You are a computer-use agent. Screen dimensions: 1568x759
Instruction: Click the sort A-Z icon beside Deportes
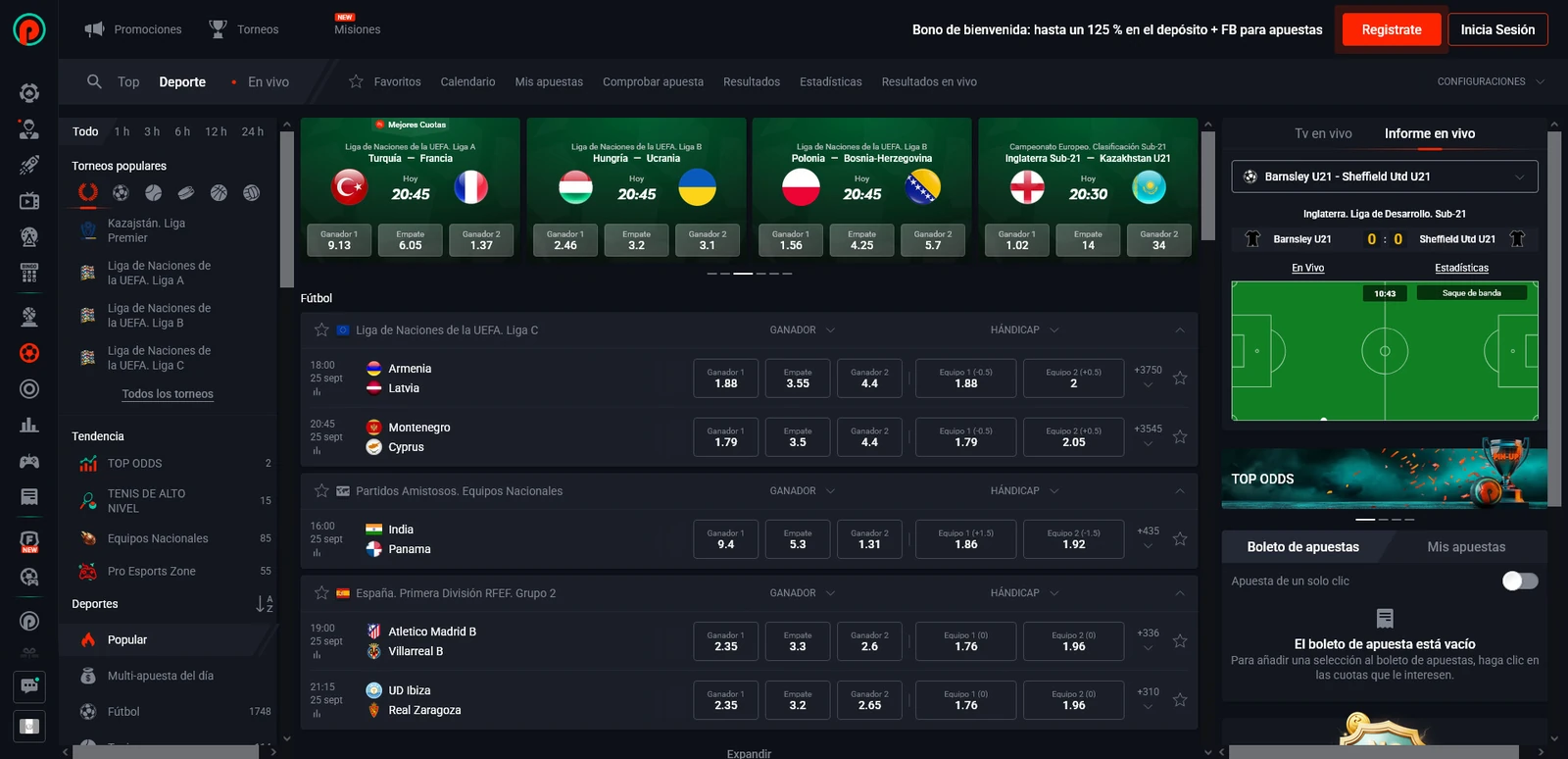tap(265, 604)
